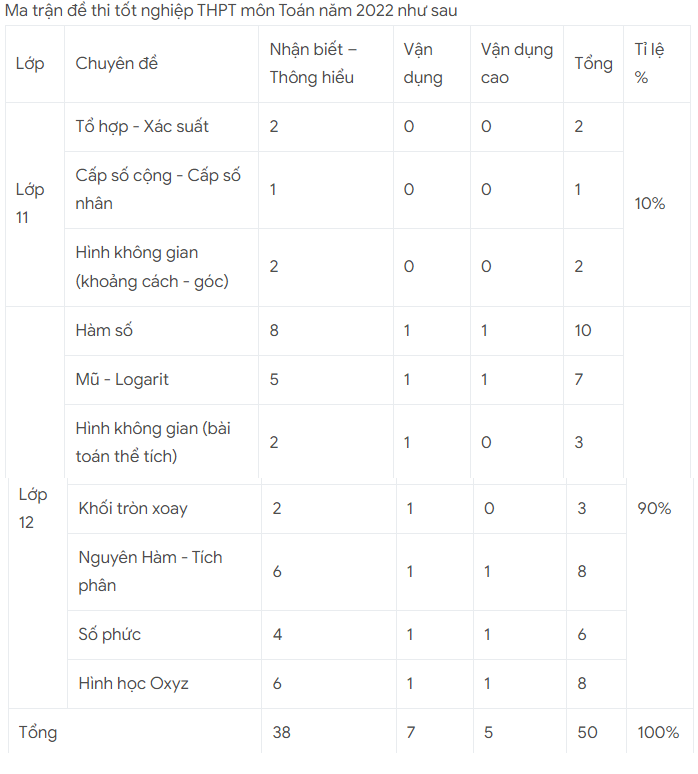This screenshot has width=698, height=774.
Task: Click the "Hàm số" topic cell
Action: [104, 330]
